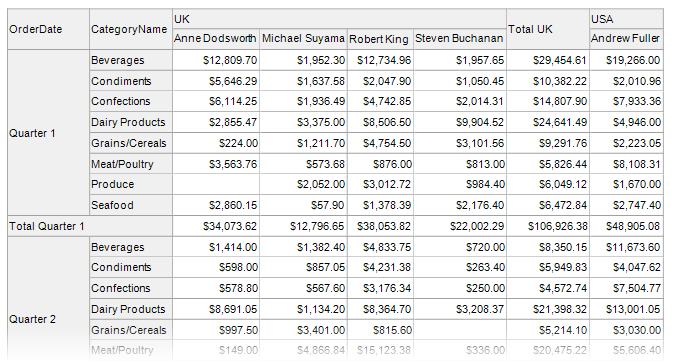Image resolution: width=674 pixels, height=362 pixels.
Task: Click the empty Produce cell for Anne Dodsworth
Action: (x=216, y=184)
